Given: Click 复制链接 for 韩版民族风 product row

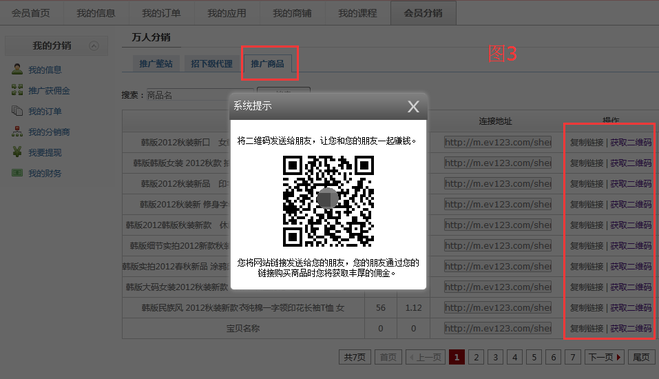Looking at the screenshot, I should [587, 308].
